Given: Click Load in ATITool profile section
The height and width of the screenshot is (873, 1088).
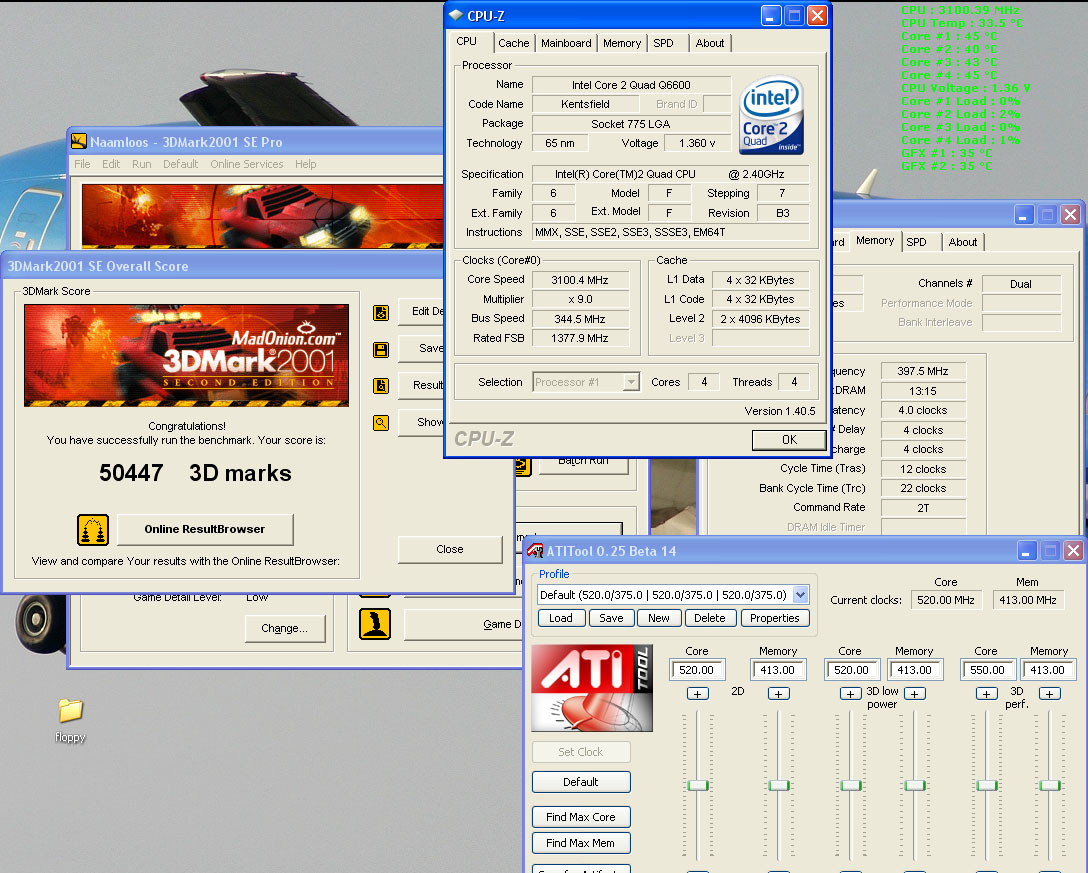Looking at the screenshot, I should click(x=561, y=618).
